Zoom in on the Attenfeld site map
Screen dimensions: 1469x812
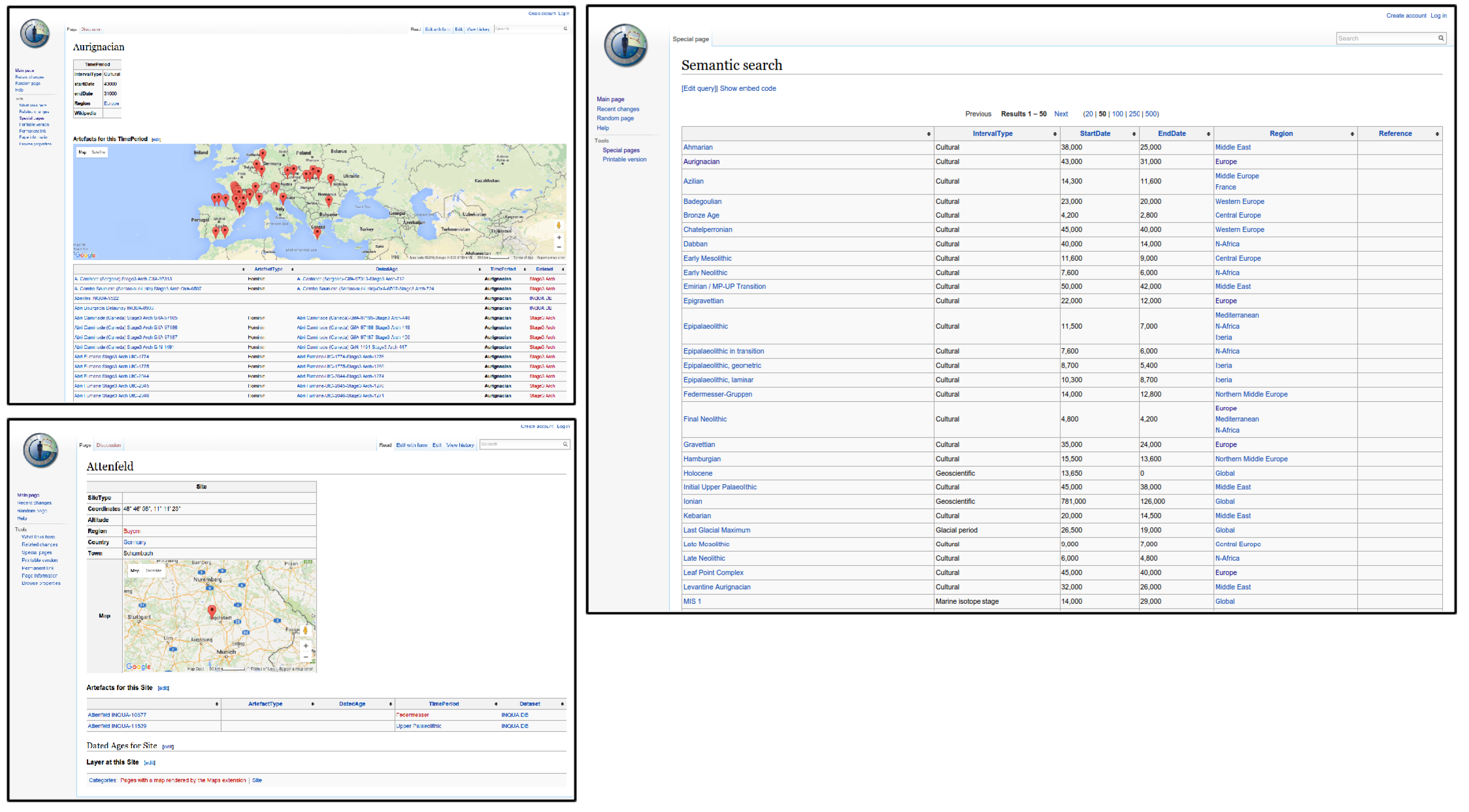(x=306, y=646)
